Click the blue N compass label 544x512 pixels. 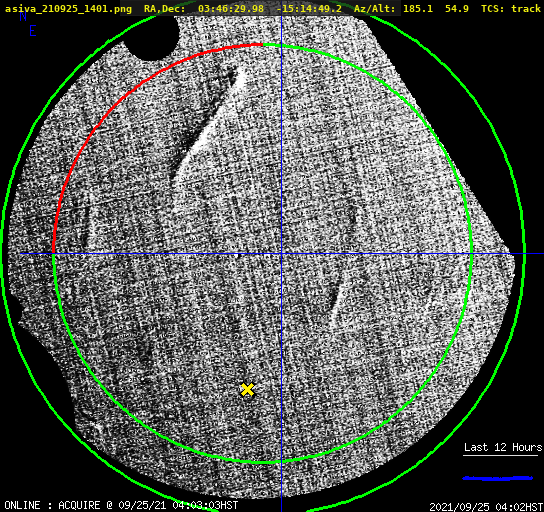[23, 16]
